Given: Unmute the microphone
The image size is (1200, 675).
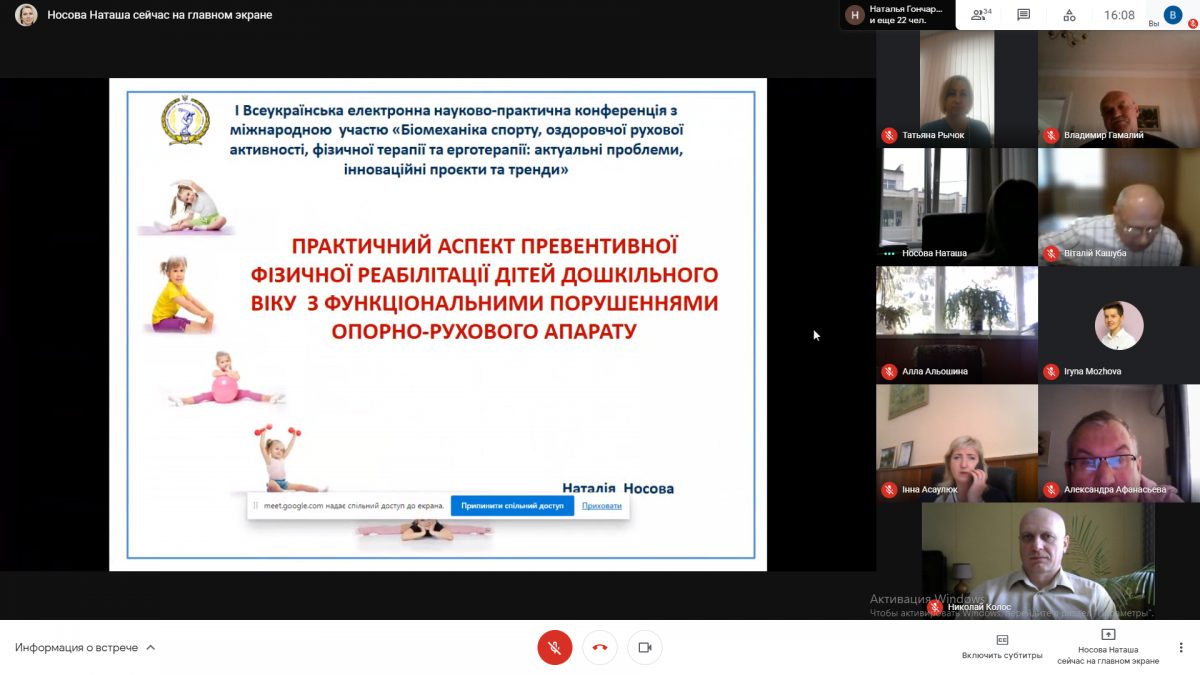Looking at the screenshot, I should (x=555, y=648).
